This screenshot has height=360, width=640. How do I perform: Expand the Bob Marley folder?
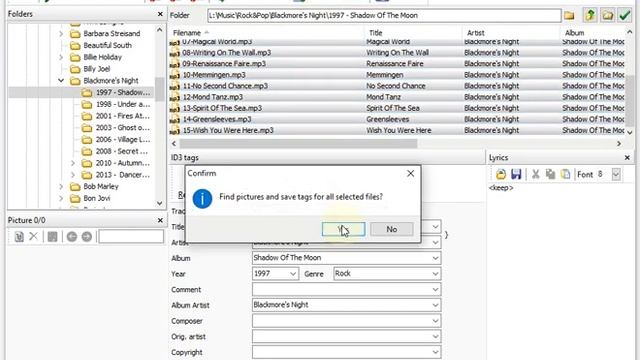coord(61,187)
